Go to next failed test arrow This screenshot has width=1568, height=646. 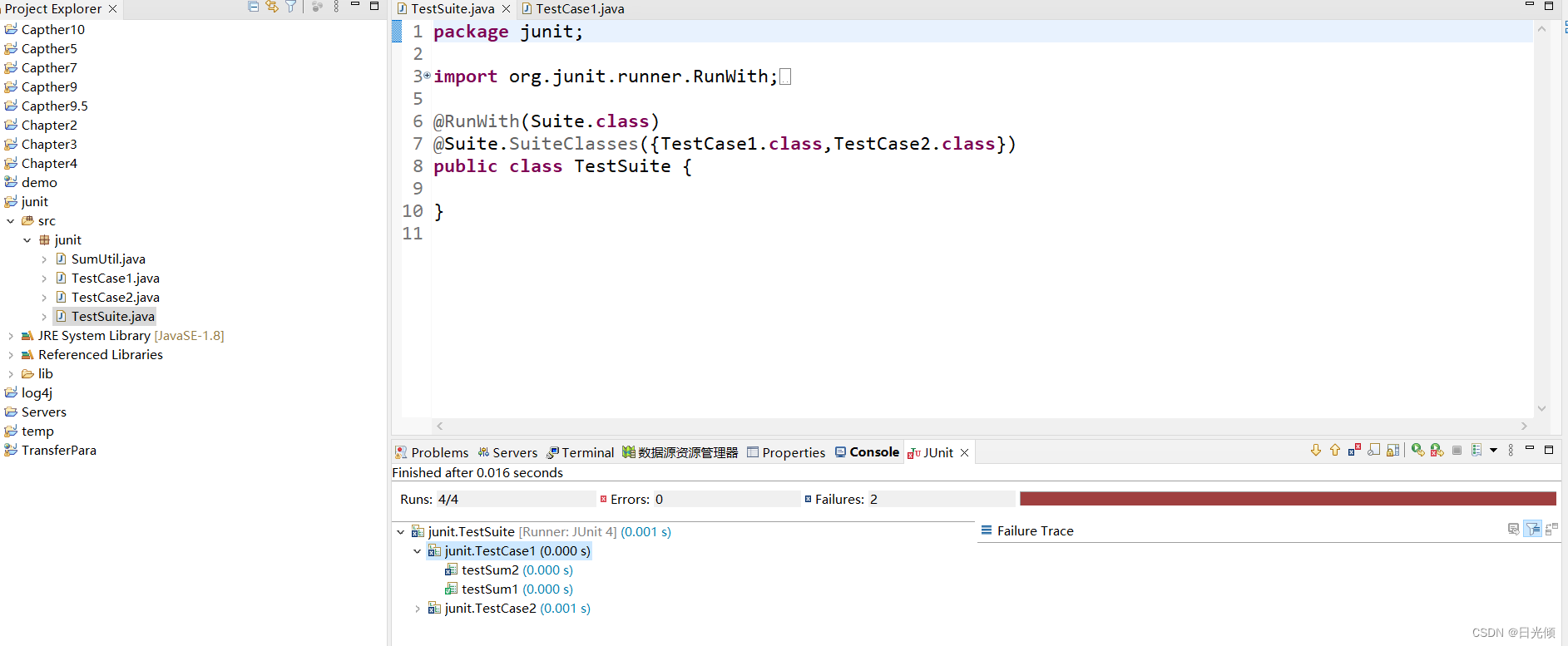pos(1316,450)
